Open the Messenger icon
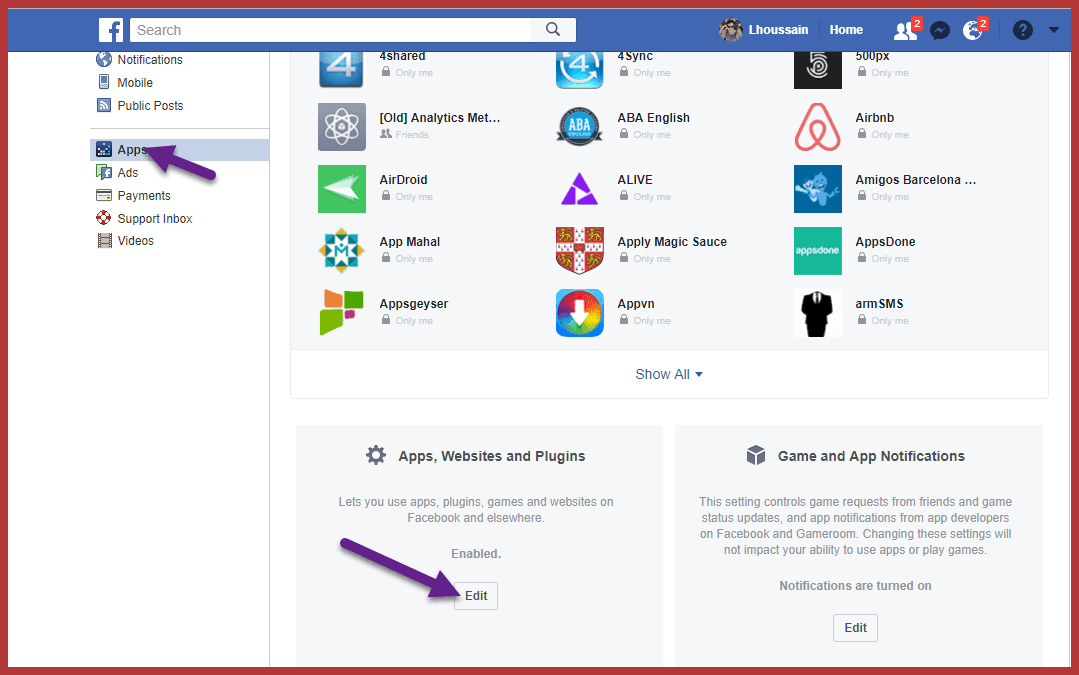This screenshot has height=675, width=1079. point(939,30)
